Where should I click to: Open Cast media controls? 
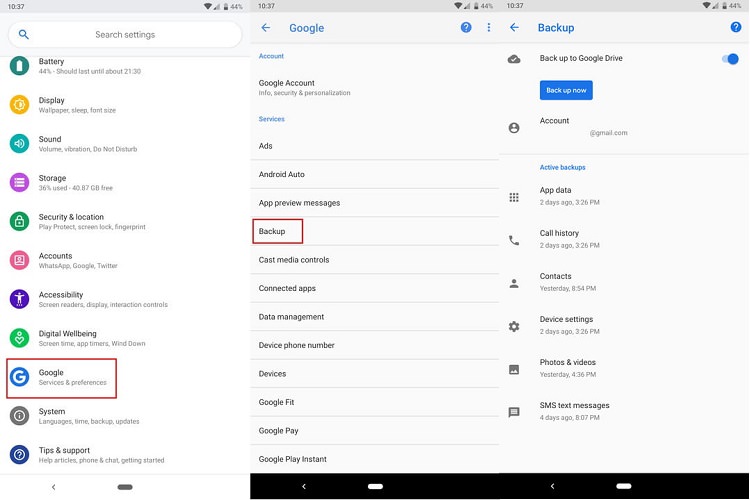click(375, 260)
